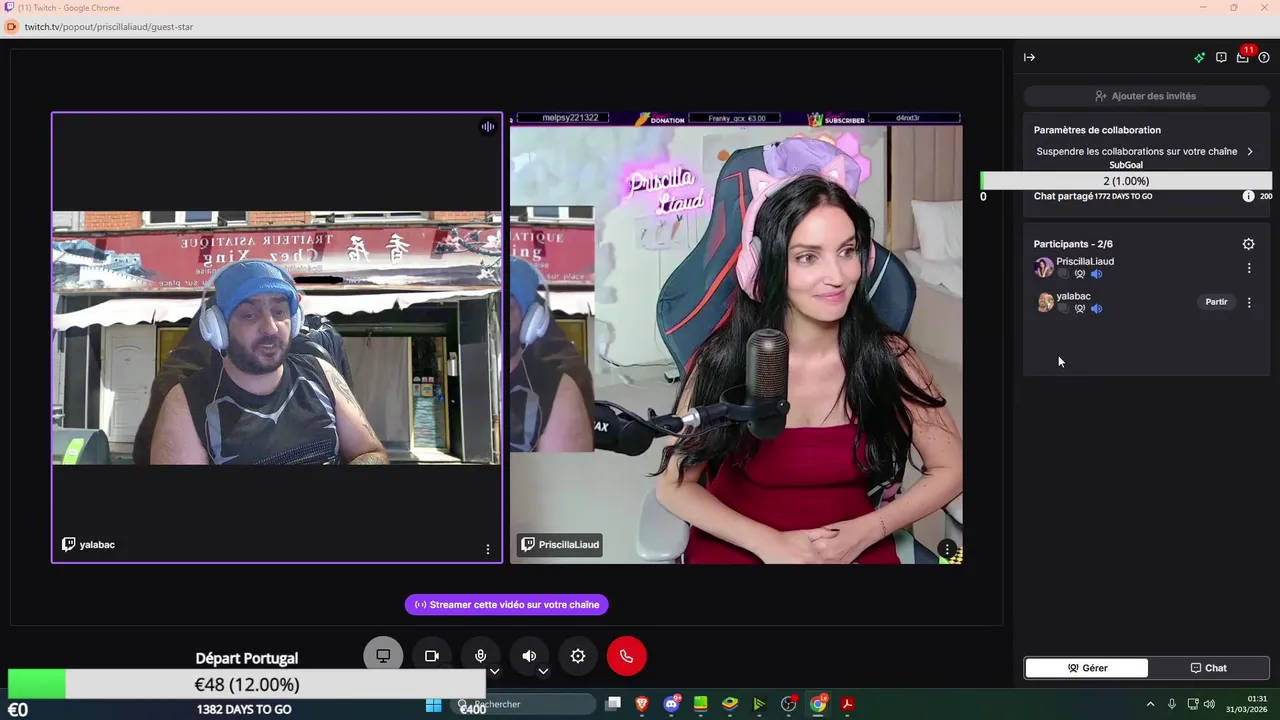
Task: Open Windows Start menu
Action: [x=434, y=704]
